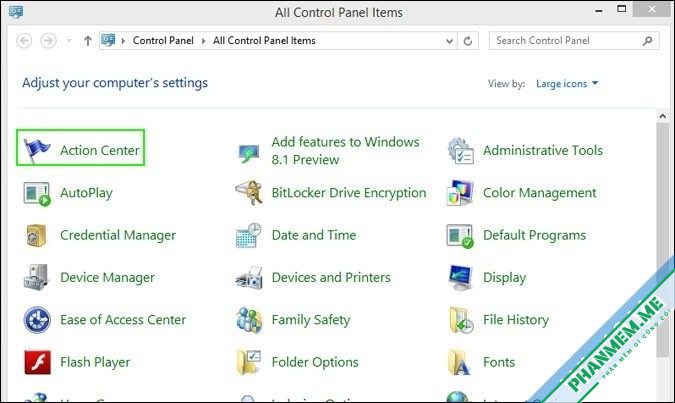Open the recent locations dropdown arrow
This screenshot has width=675, height=403.
(69, 41)
